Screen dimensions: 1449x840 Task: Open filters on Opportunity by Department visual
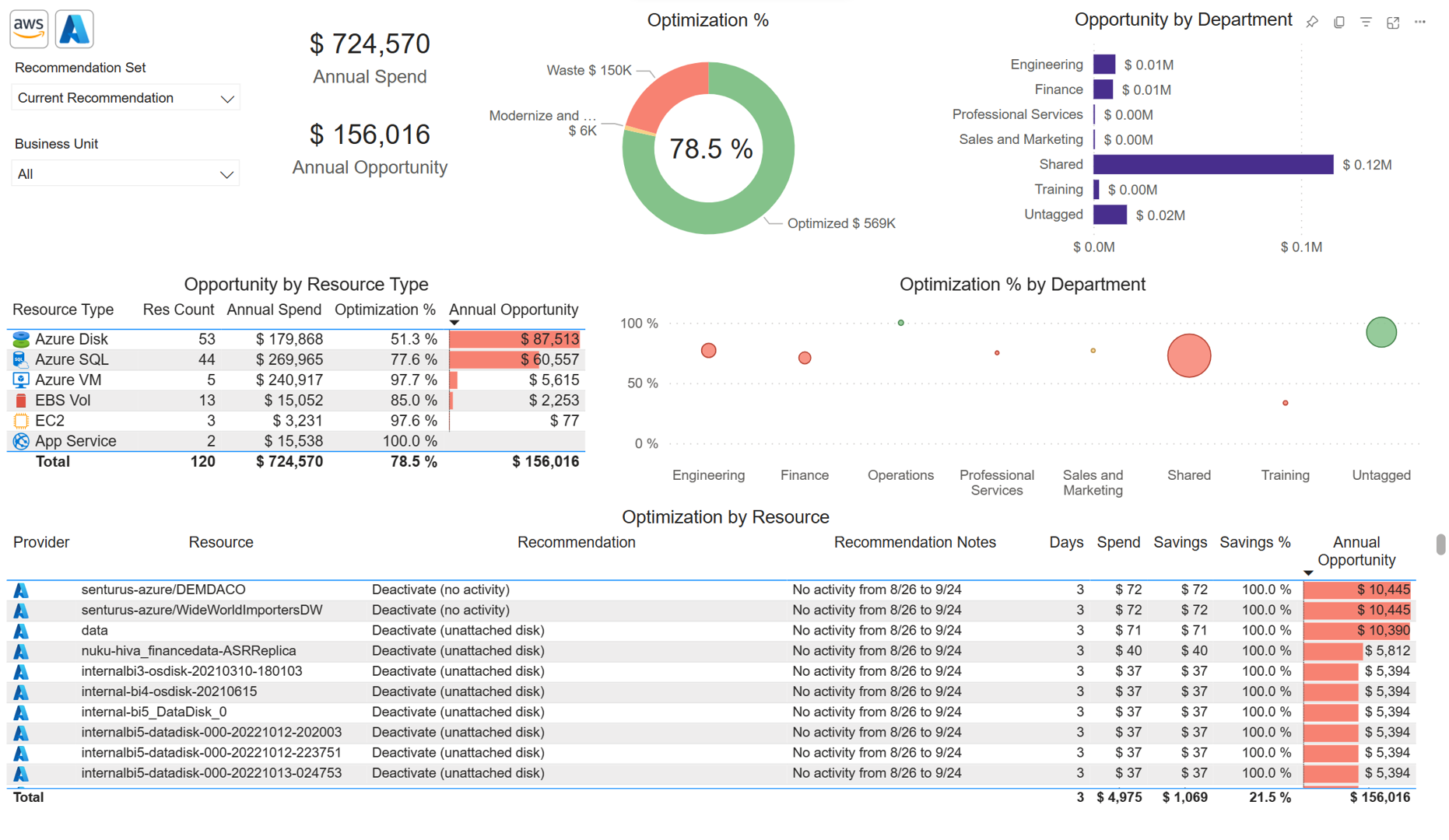(1366, 23)
